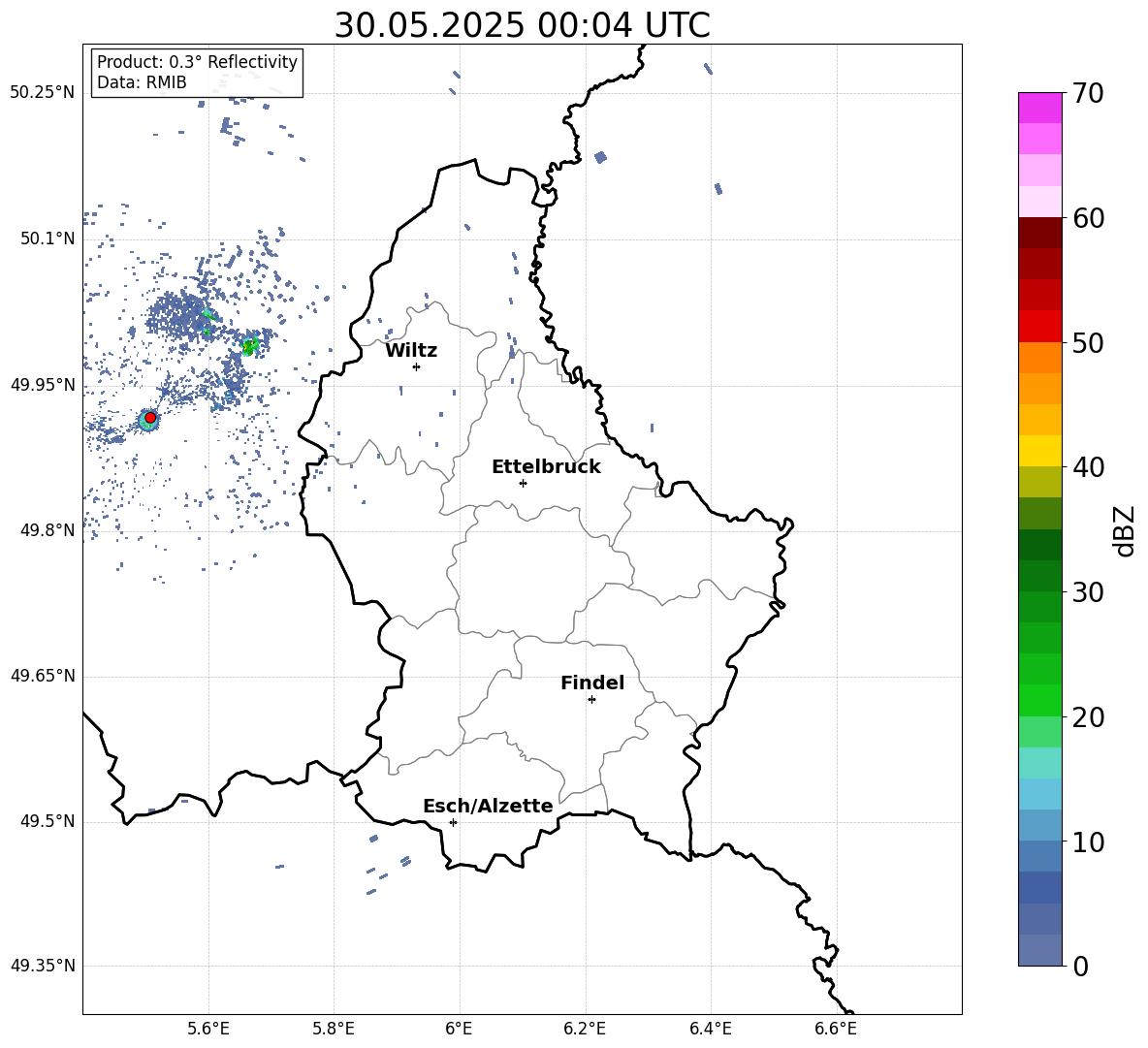Select the Esch/Alzette city label
The image size is (1148, 1048).
click(488, 806)
